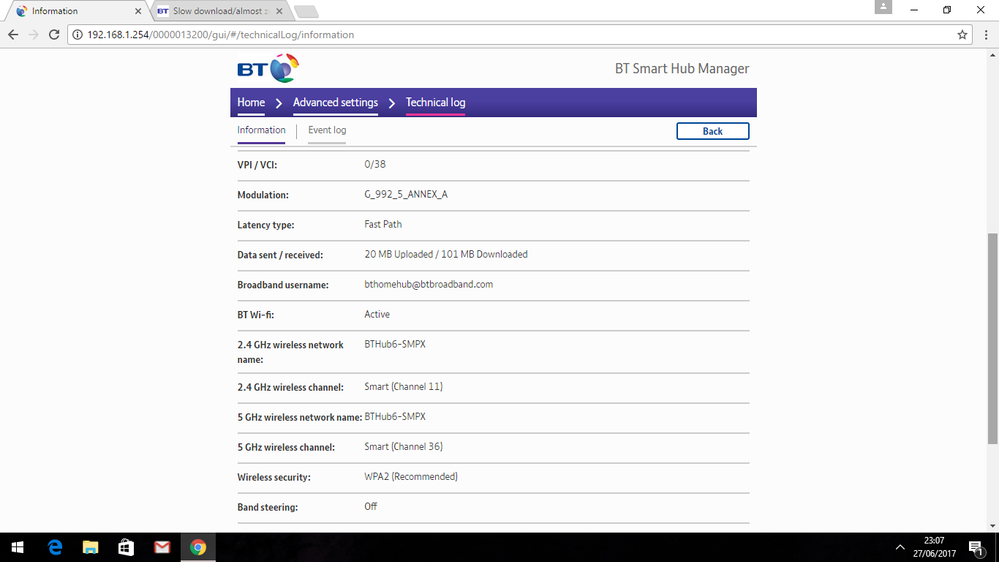The image size is (999, 562).
Task: Select the Information sub-tab
Action: click(261, 130)
